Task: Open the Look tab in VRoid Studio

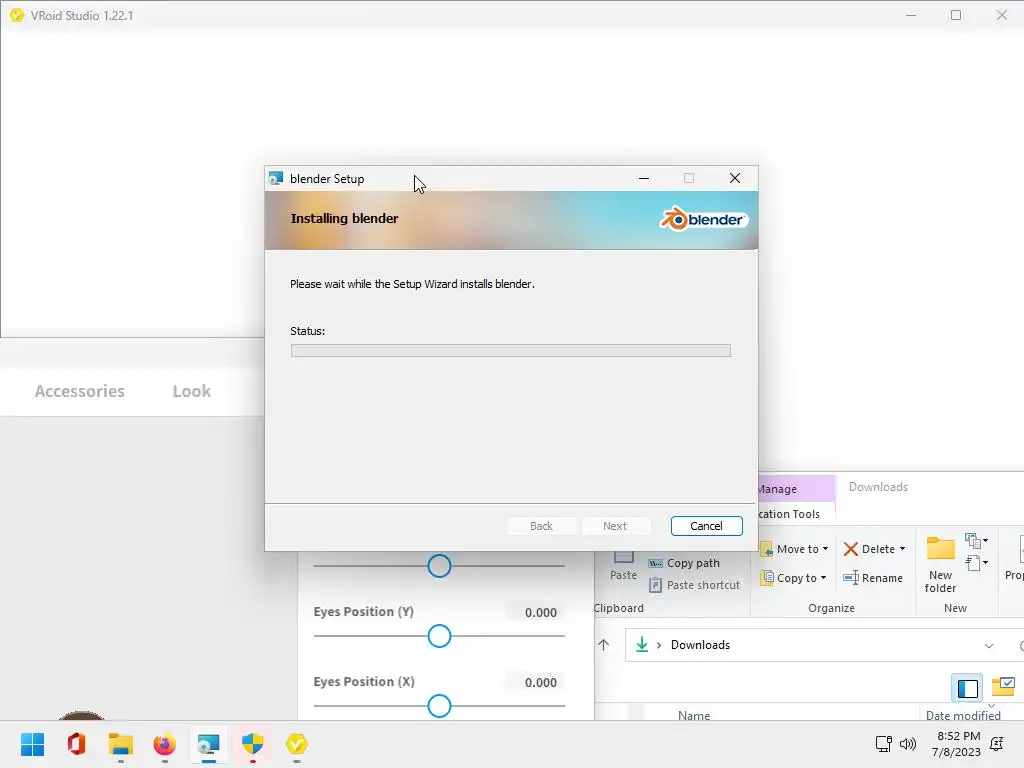Action: tap(191, 391)
